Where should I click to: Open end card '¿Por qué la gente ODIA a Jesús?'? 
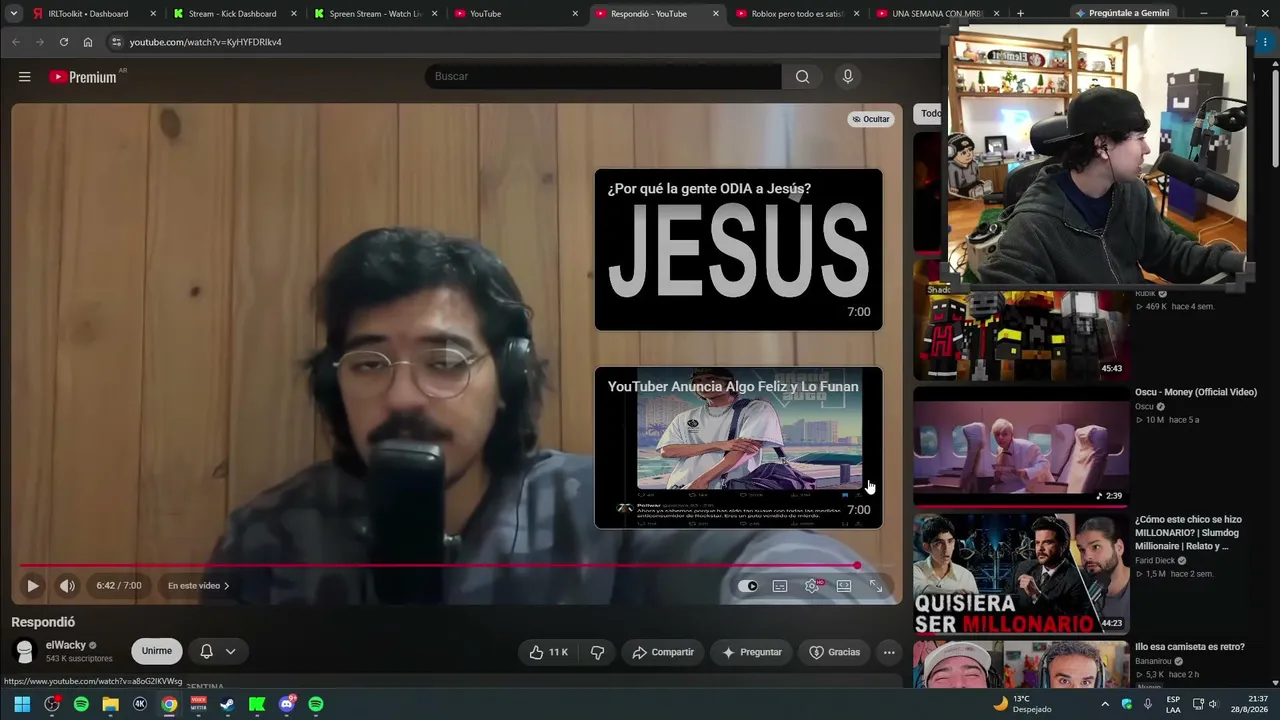(738, 249)
